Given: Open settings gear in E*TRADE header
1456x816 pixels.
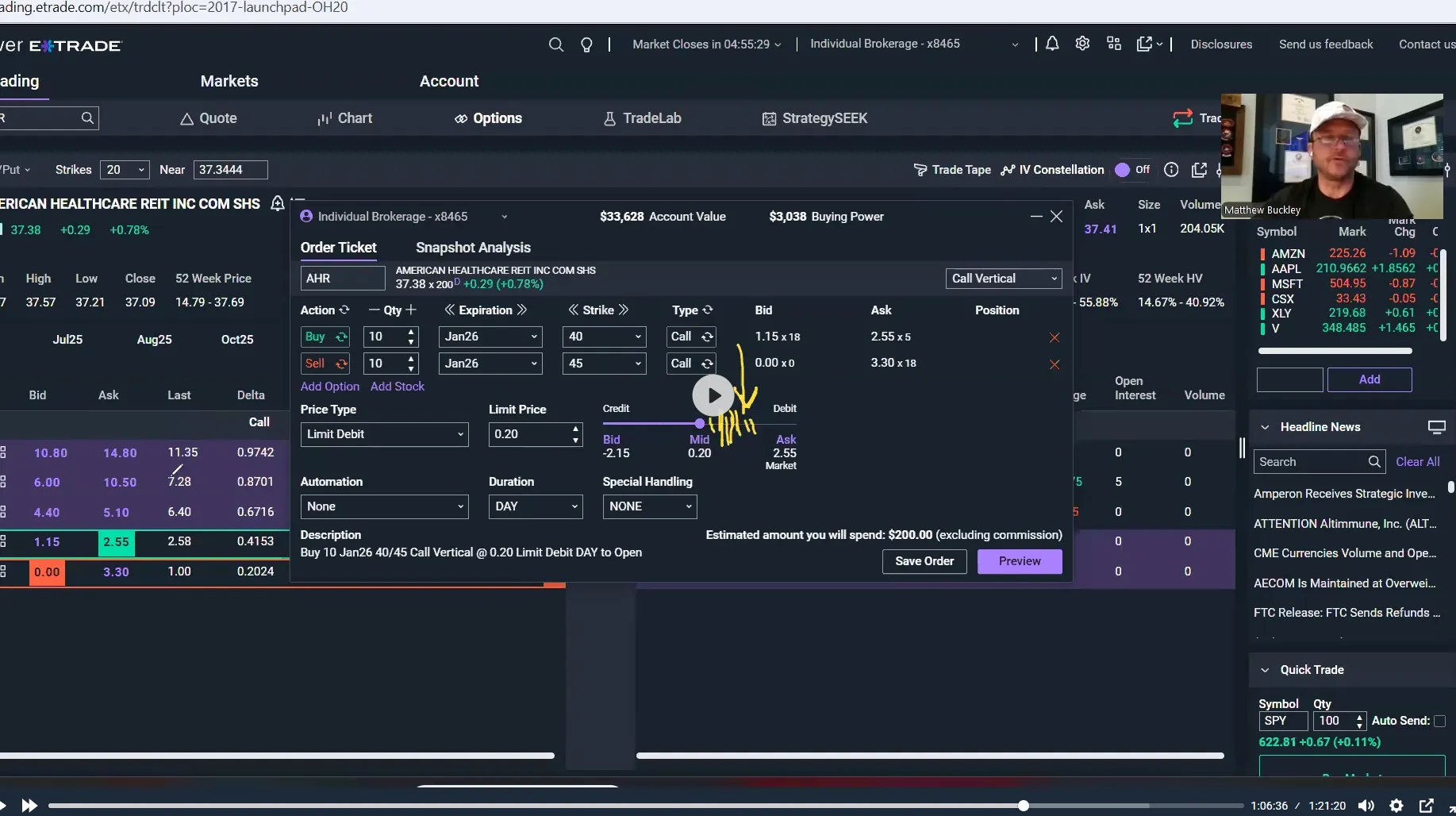Looking at the screenshot, I should pyautogui.click(x=1082, y=44).
